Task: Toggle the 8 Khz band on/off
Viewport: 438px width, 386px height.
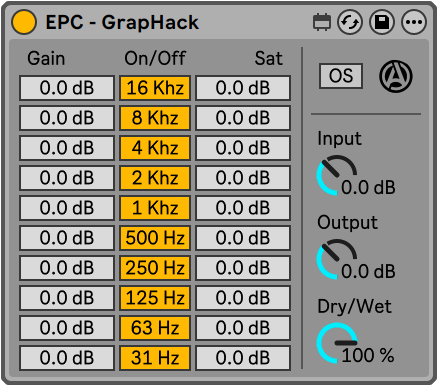Action: (x=155, y=118)
